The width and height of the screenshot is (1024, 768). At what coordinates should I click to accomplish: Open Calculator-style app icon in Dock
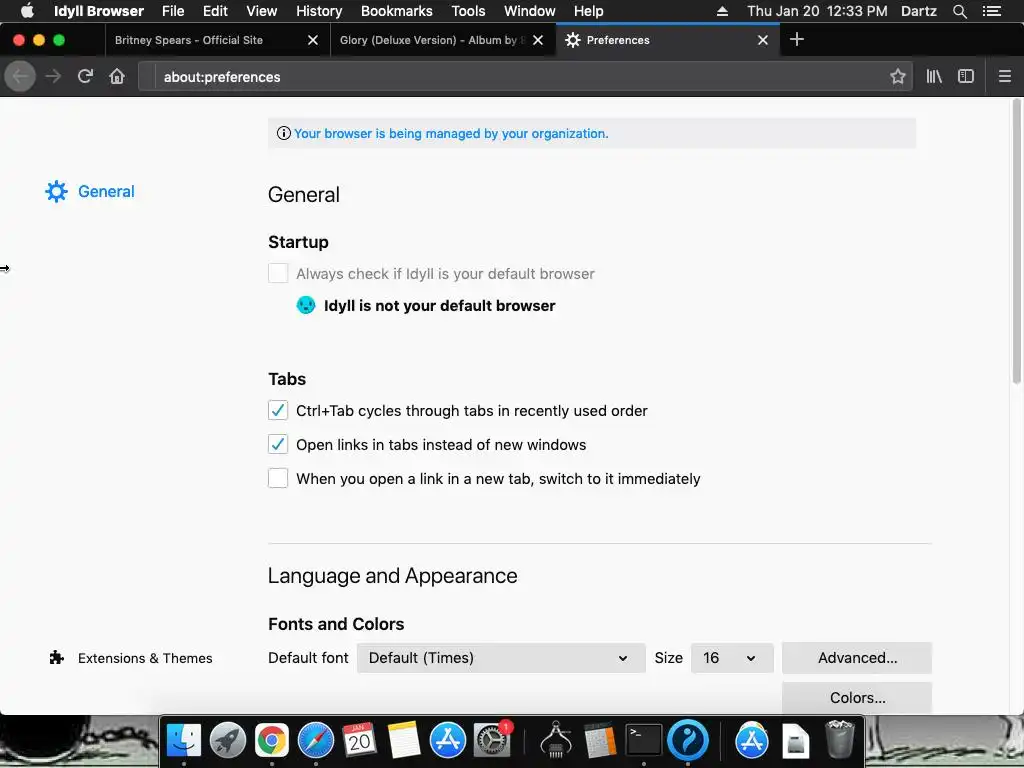tap(600, 741)
